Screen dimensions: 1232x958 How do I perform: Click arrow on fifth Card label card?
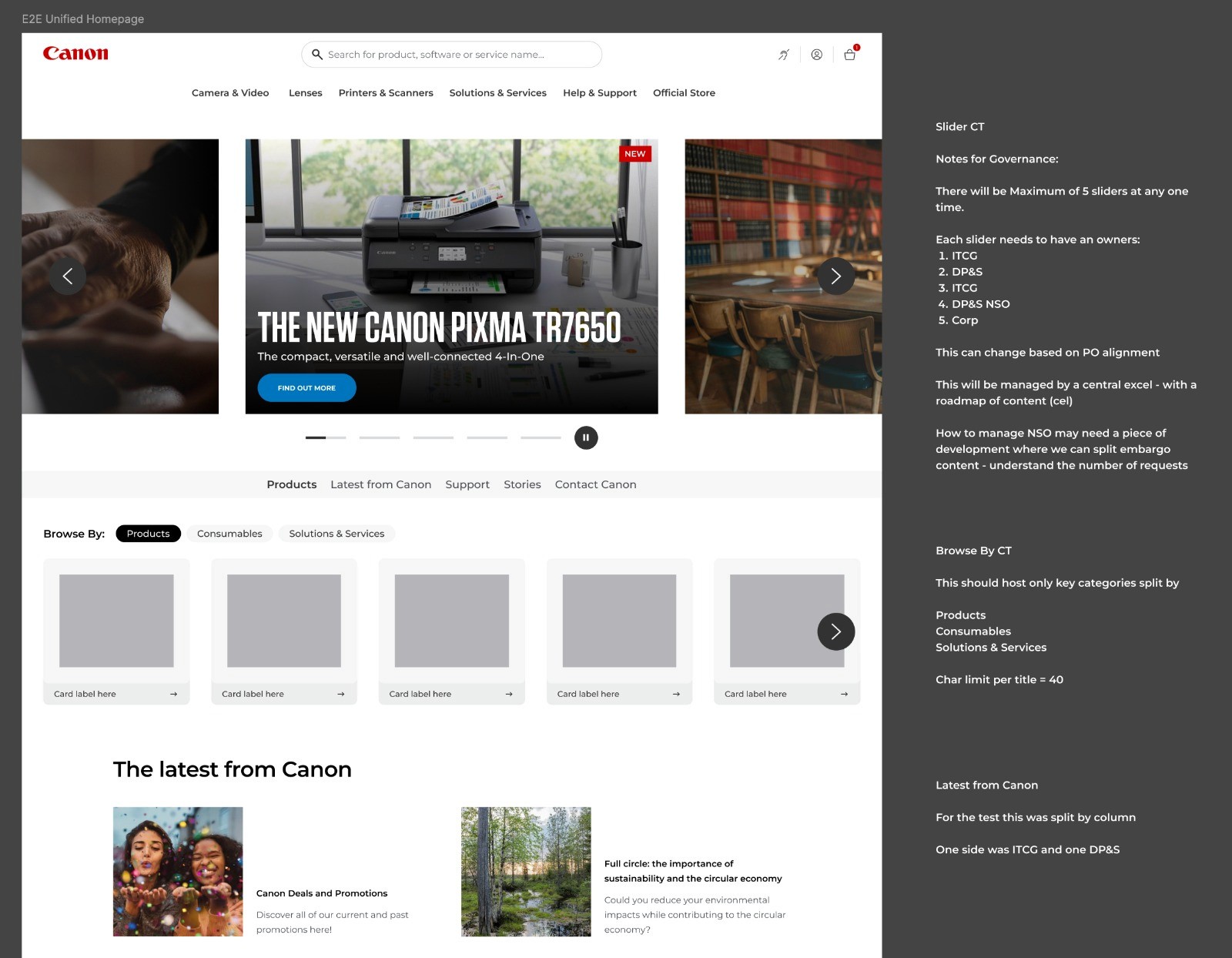click(844, 694)
